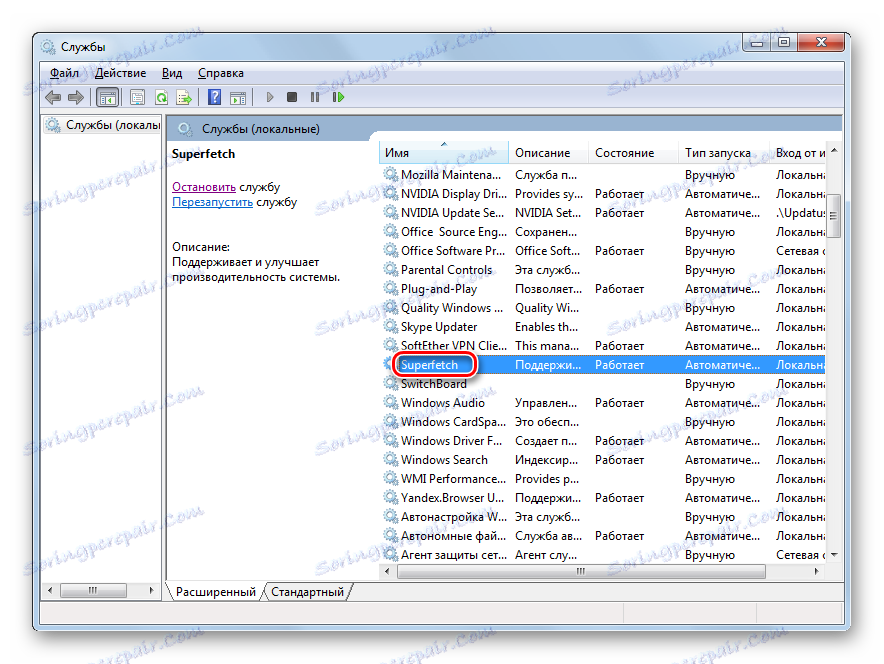Screen dimensions: 884x664
Task: Click the services list horizontal scrollbar thumb
Action: pos(581,572)
